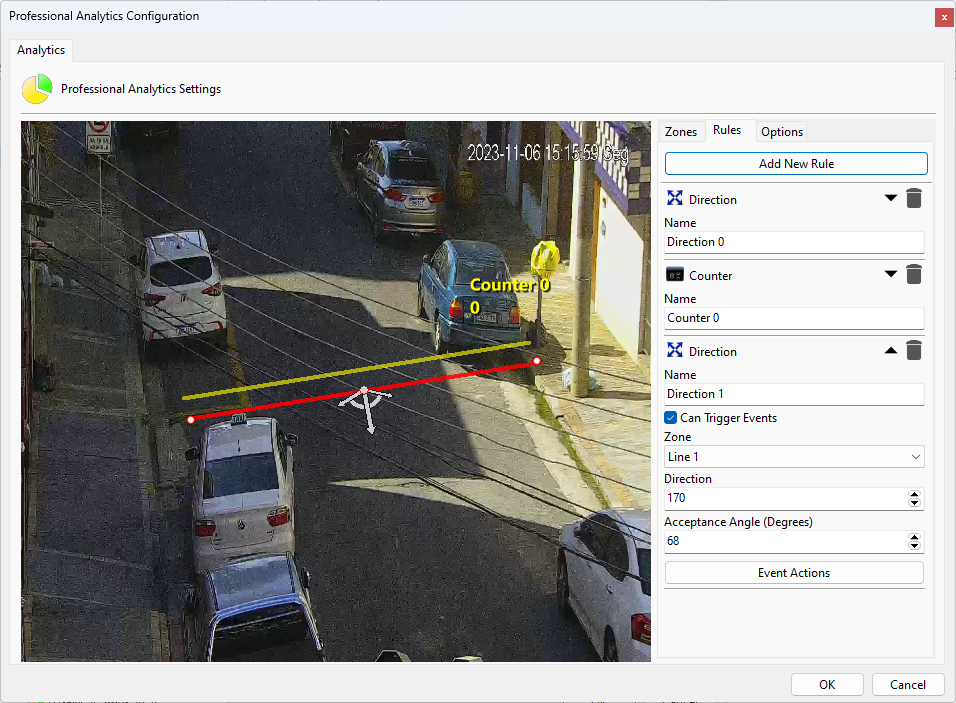956x703 pixels.
Task: Click the Counter rule icon
Action: [x=674, y=275]
